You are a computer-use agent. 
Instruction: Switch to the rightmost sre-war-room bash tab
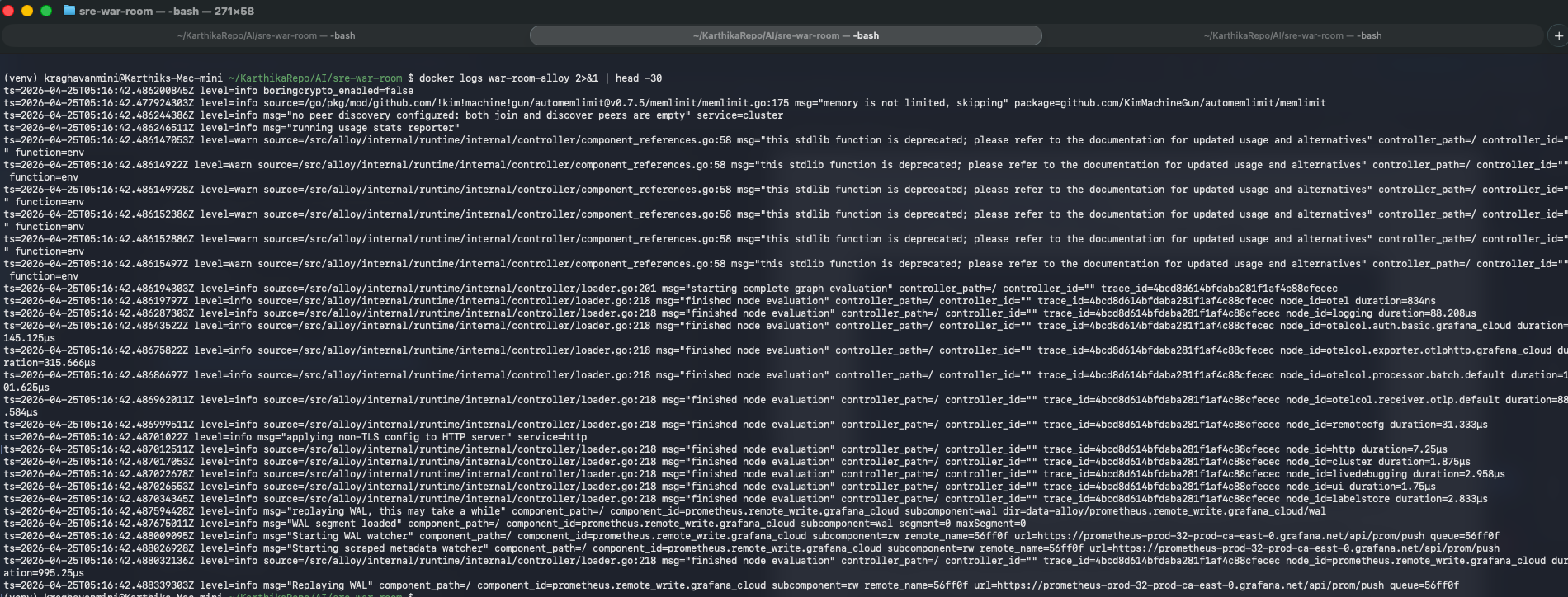point(1292,35)
